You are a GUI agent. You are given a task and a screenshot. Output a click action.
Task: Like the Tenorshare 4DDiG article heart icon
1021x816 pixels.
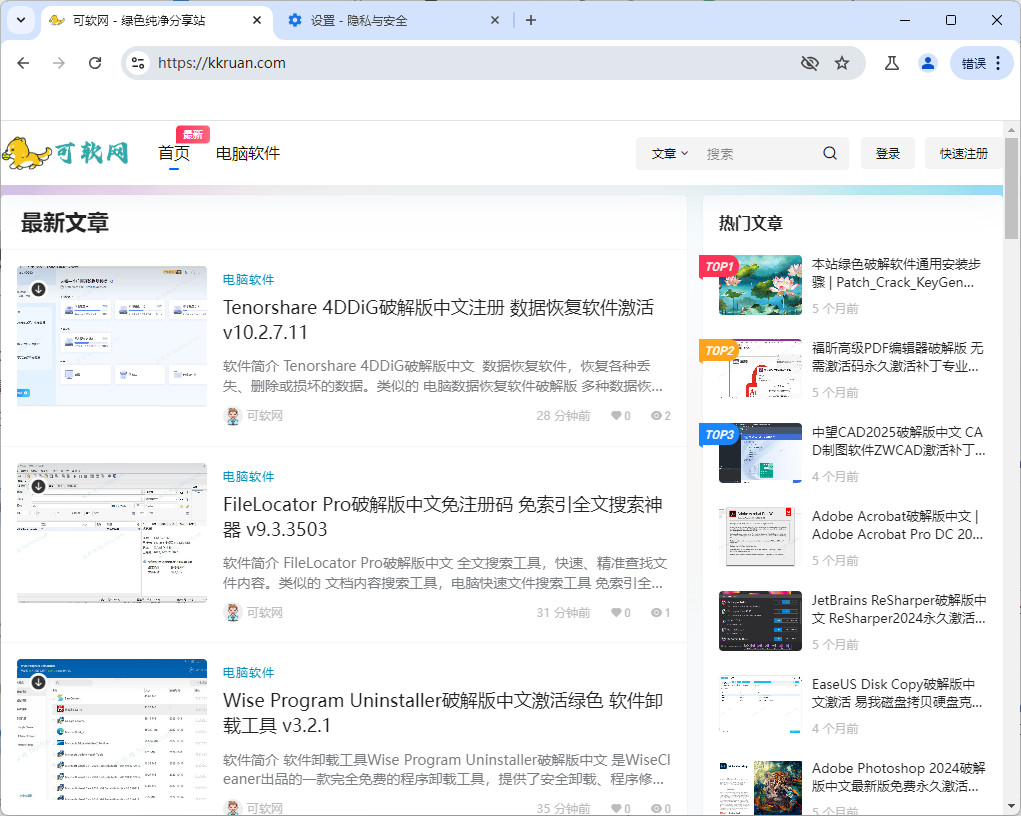tap(616, 415)
